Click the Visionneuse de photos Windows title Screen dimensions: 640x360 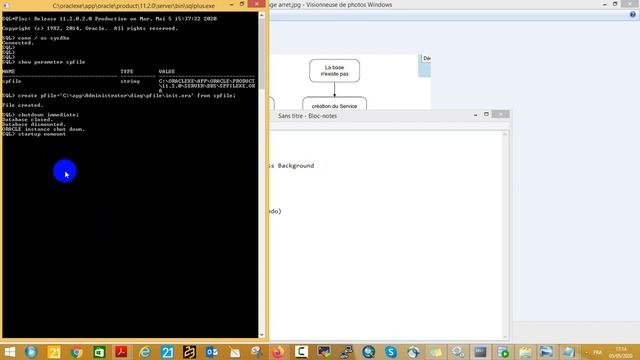pos(331,5)
